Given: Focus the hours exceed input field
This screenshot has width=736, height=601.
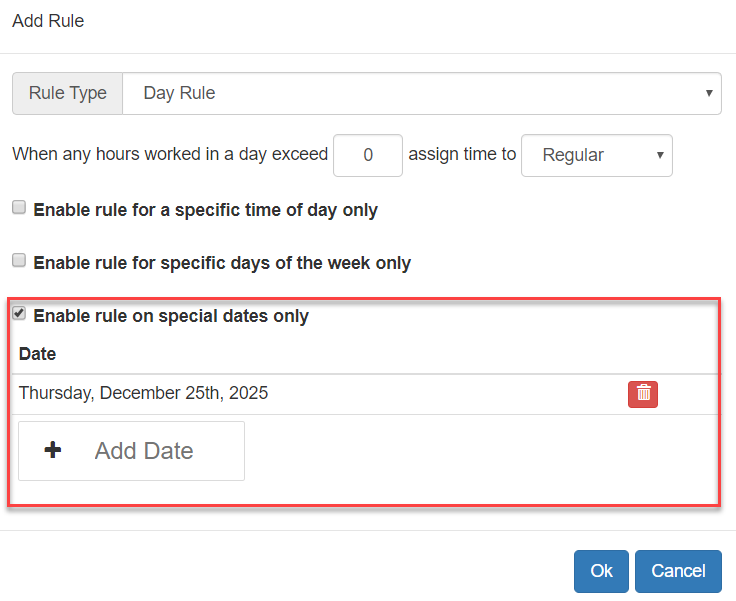Looking at the screenshot, I should [368, 155].
